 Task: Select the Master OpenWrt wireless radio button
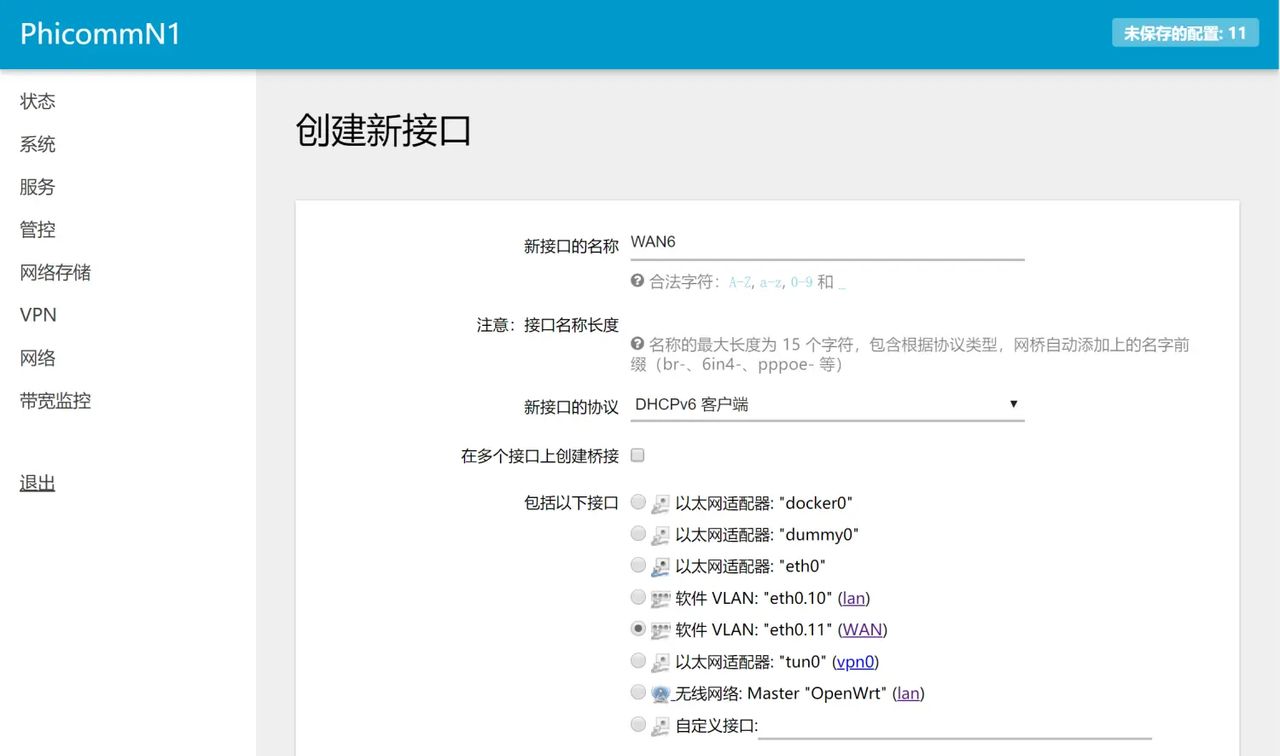(638, 692)
